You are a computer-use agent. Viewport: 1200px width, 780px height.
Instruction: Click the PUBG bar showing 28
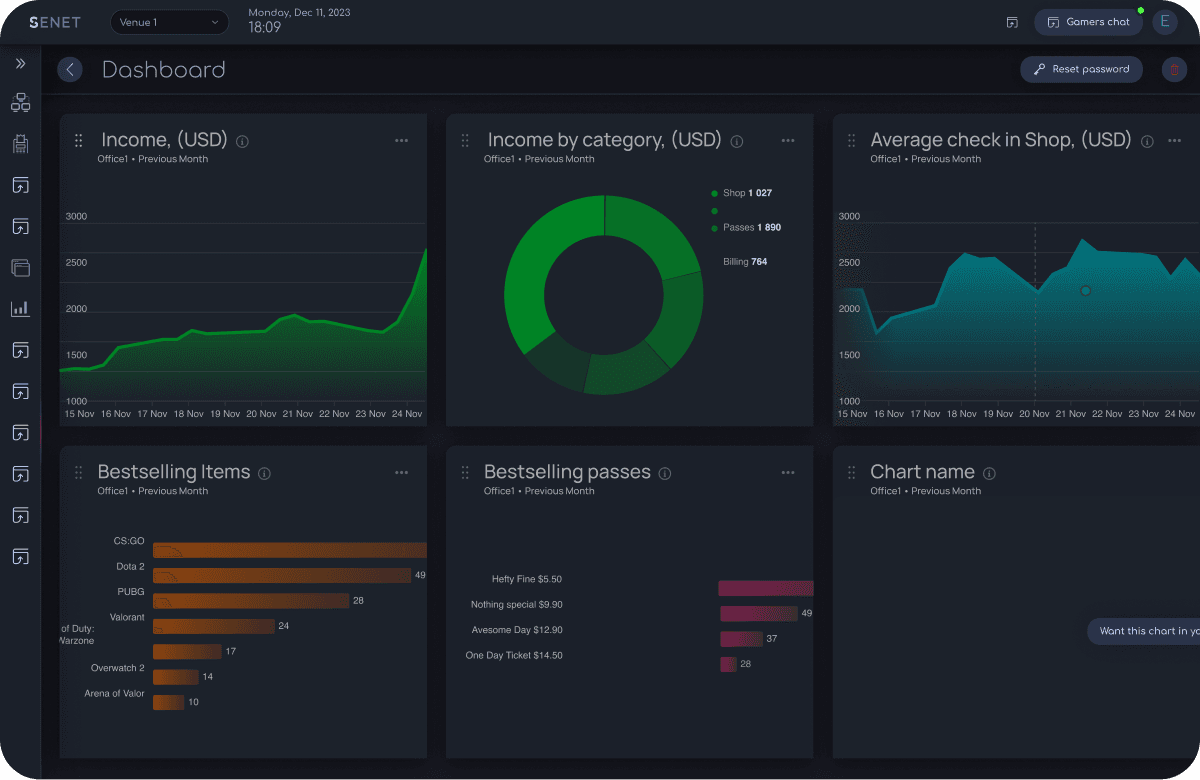click(x=251, y=601)
